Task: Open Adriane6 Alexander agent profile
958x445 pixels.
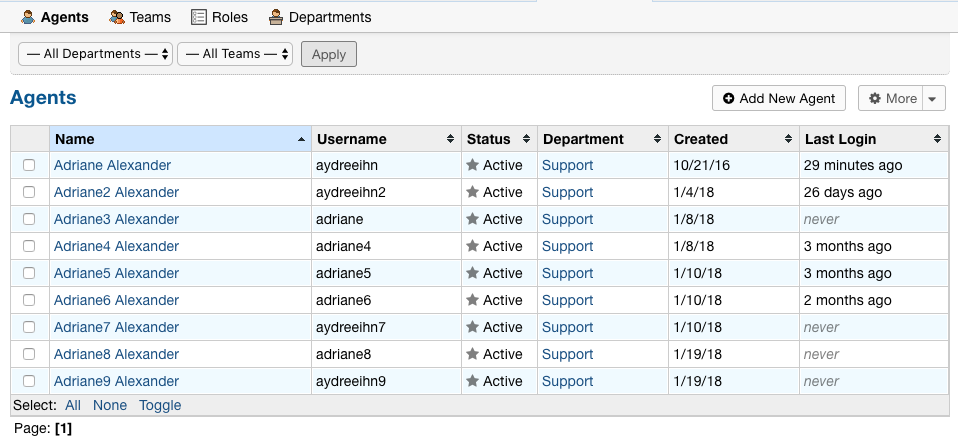Action: pyautogui.click(x=116, y=300)
